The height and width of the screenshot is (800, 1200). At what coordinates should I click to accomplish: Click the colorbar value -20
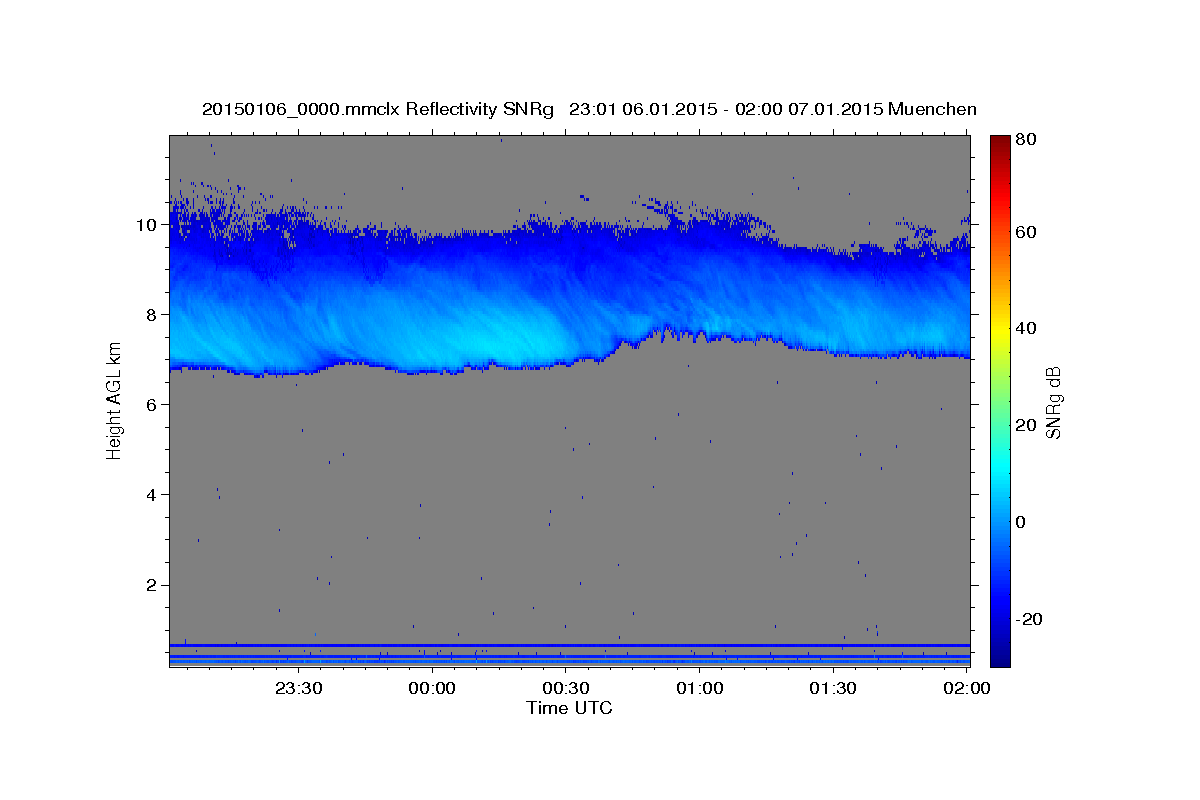click(x=1028, y=619)
